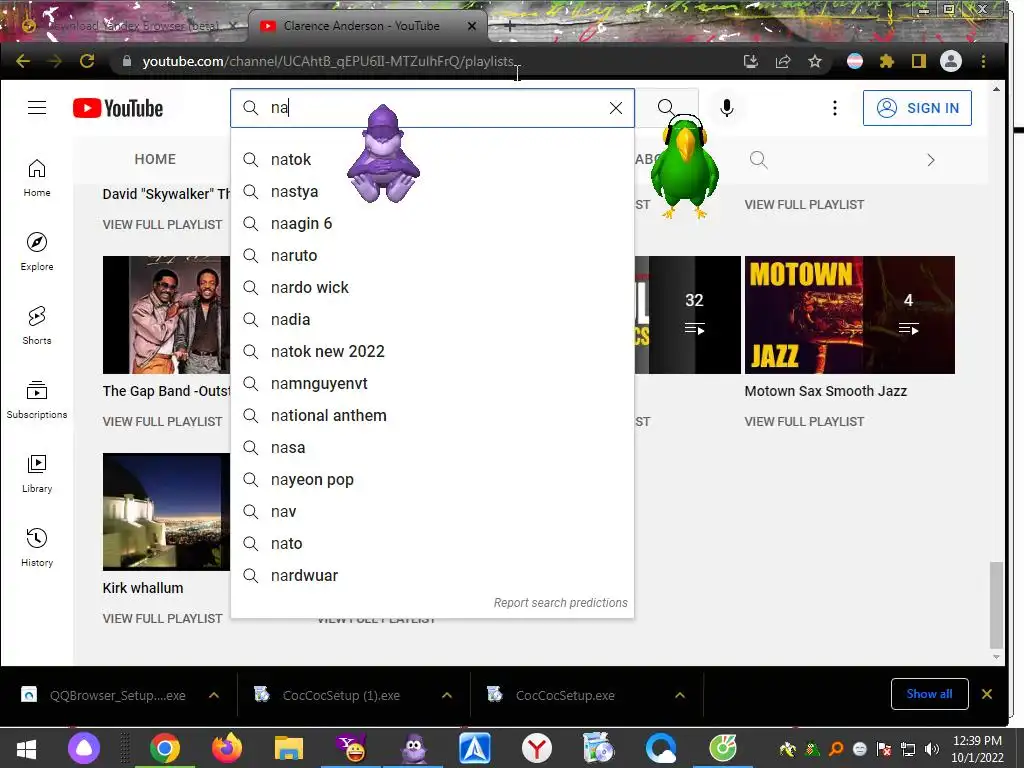Open Windows Start menu
Image resolution: width=1024 pixels, height=768 pixels.
(26, 748)
